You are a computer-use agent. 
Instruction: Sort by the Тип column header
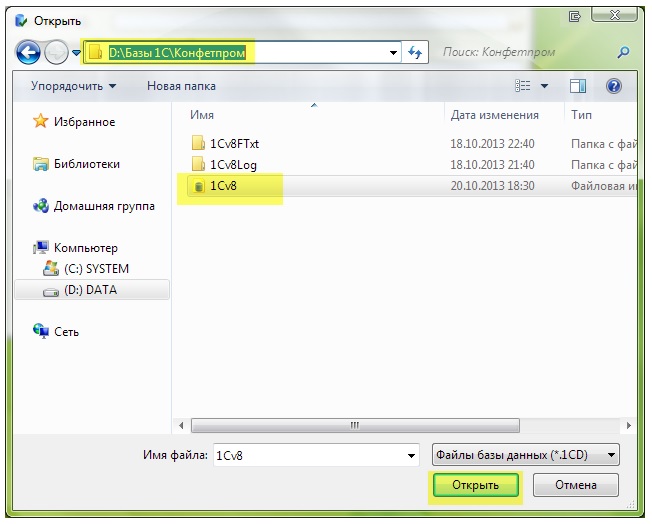pos(581,115)
